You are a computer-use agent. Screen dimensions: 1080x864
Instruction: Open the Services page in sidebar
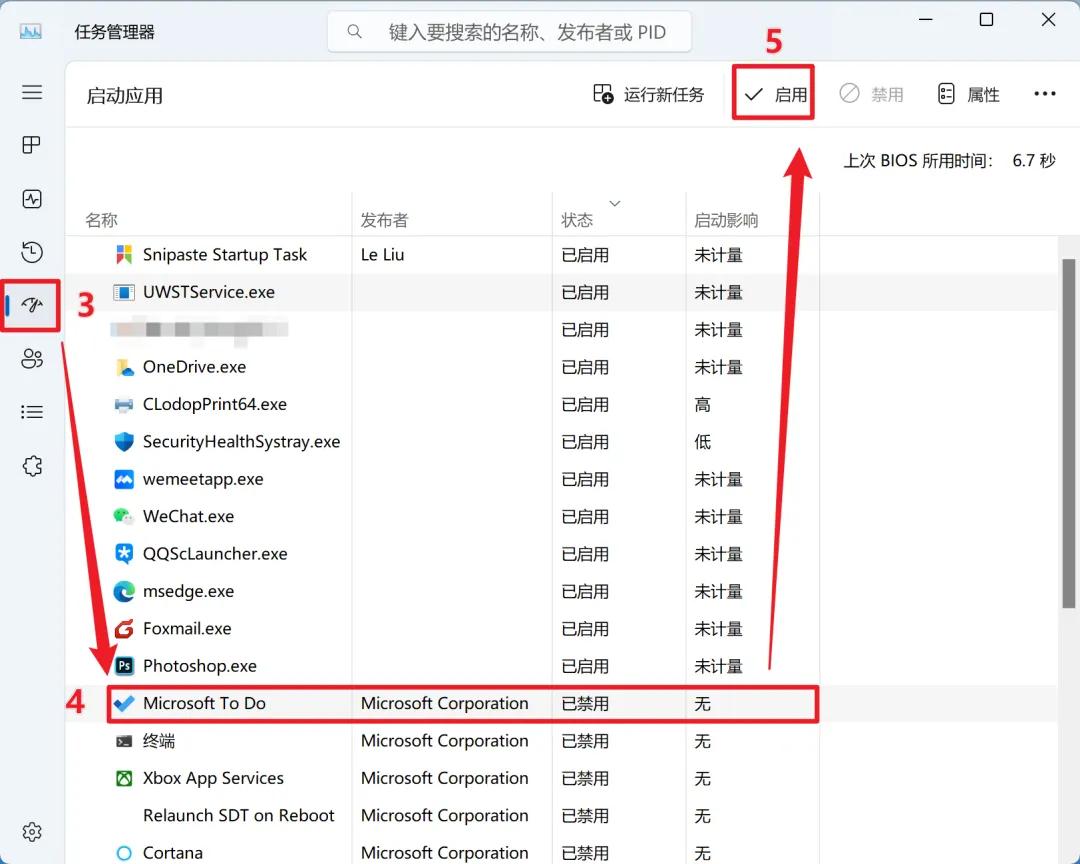pyautogui.click(x=32, y=466)
